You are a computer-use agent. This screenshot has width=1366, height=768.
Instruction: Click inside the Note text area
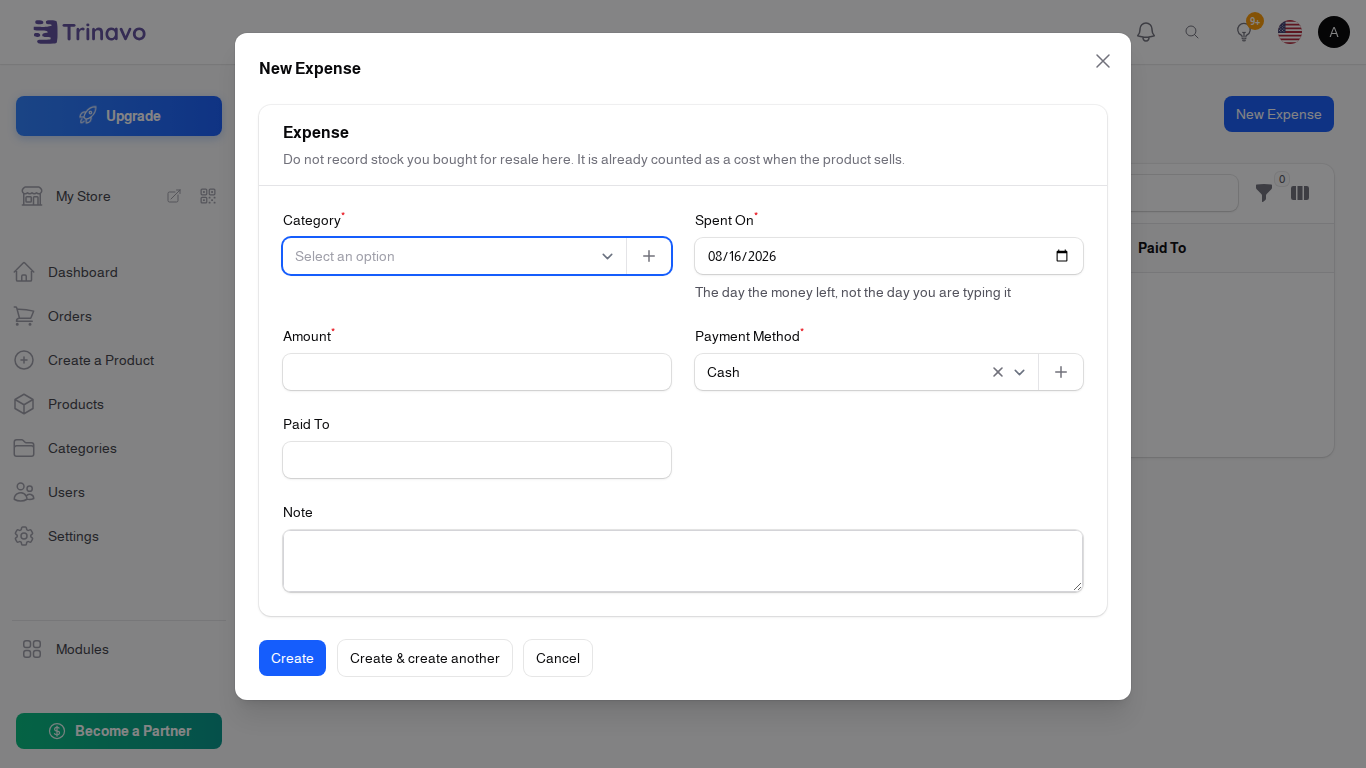pyautogui.click(x=683, y=561)
